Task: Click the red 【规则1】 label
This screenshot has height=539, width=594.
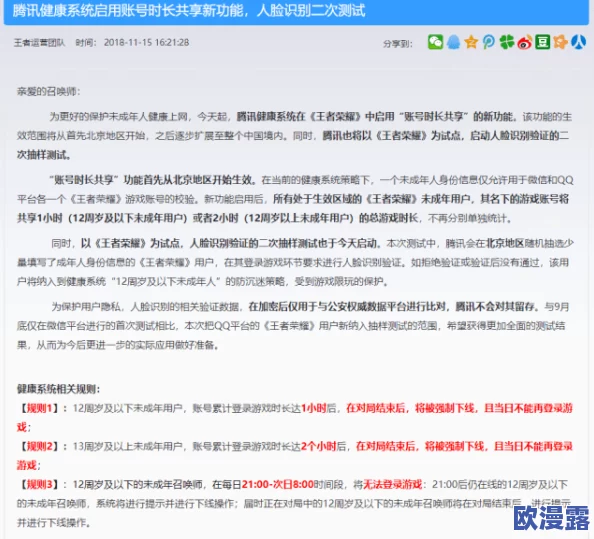Action: coord(39,408)
